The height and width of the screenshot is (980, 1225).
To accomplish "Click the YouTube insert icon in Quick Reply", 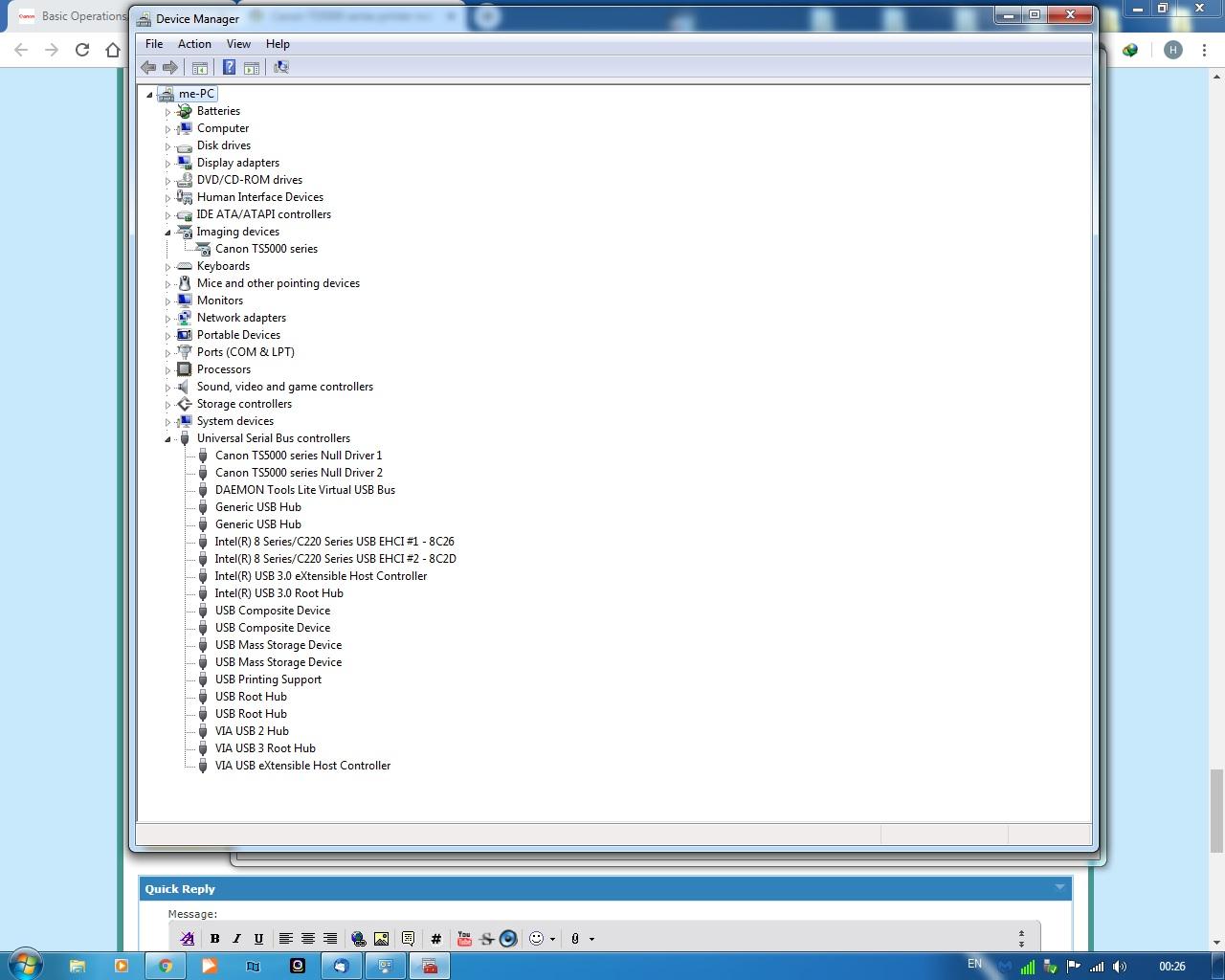I will (464, 939).
